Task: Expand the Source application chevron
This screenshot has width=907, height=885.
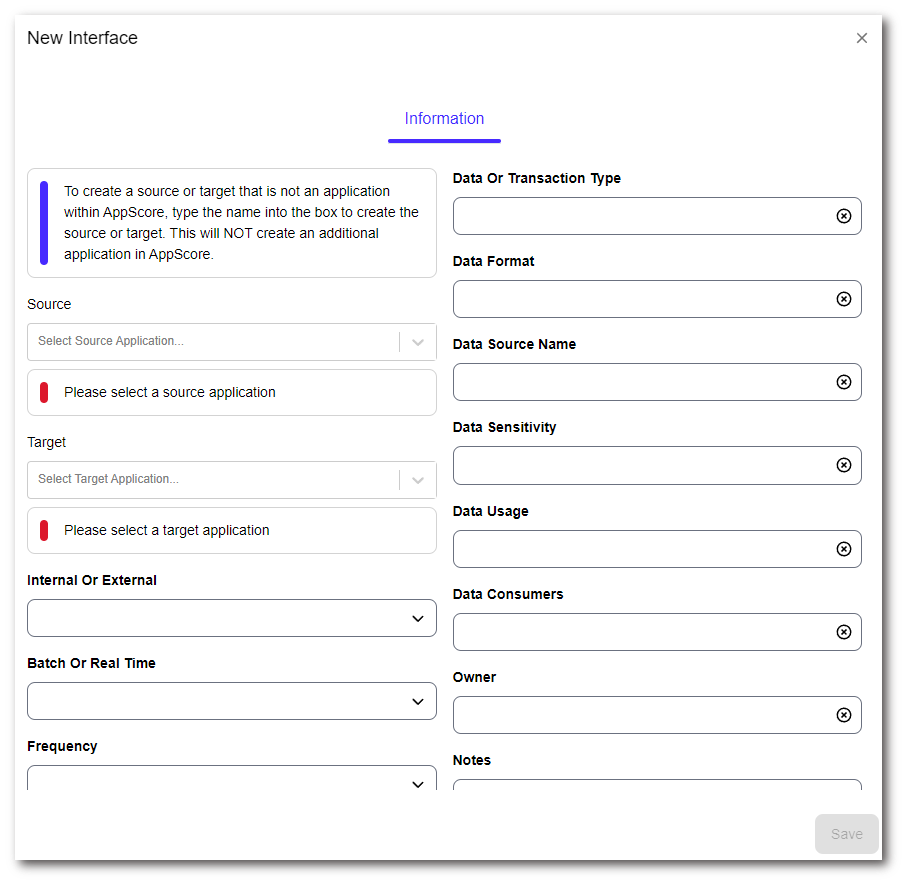Action: click(x=418, y=342)
